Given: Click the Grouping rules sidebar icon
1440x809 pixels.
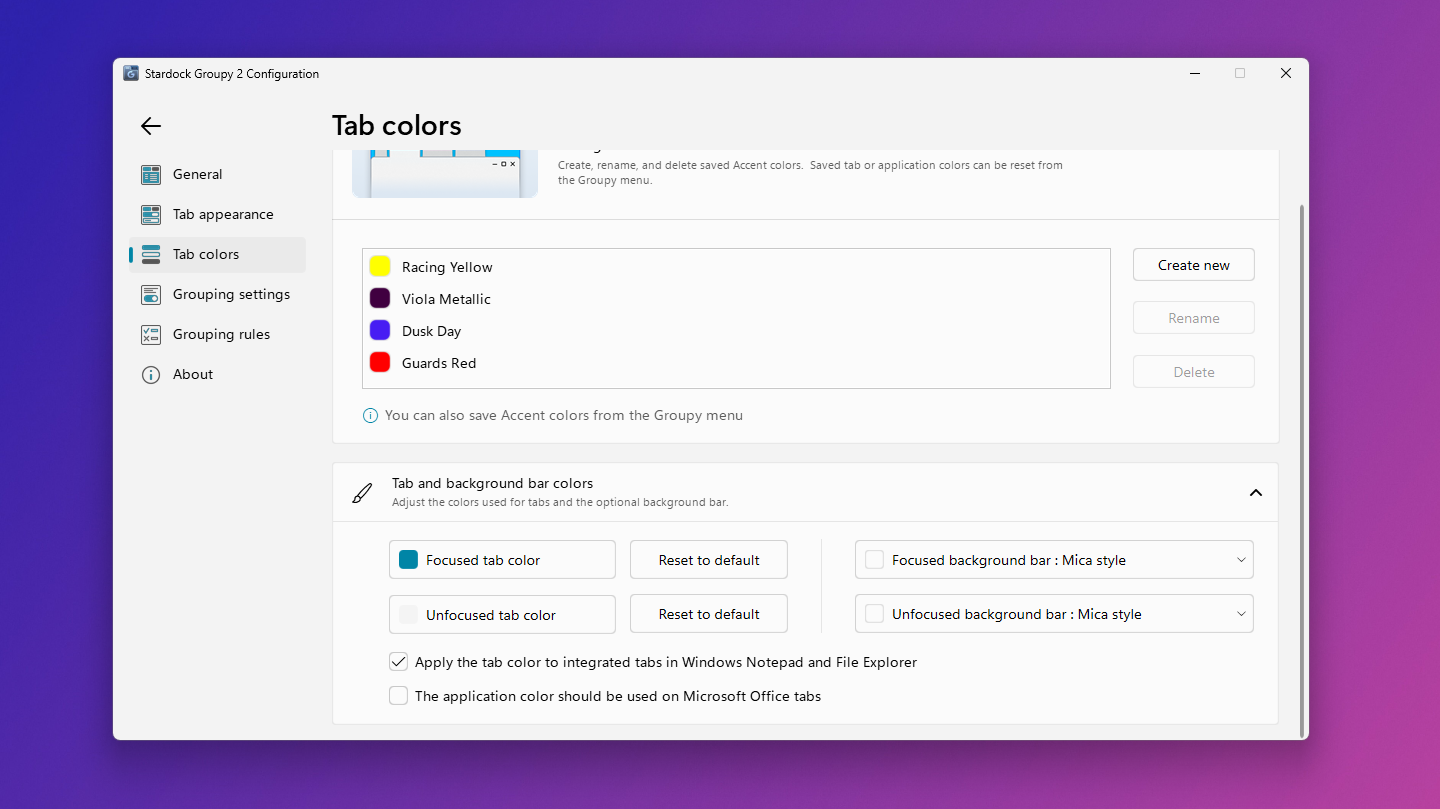Looking at the screenshot, I should click(x=151, y=335).
